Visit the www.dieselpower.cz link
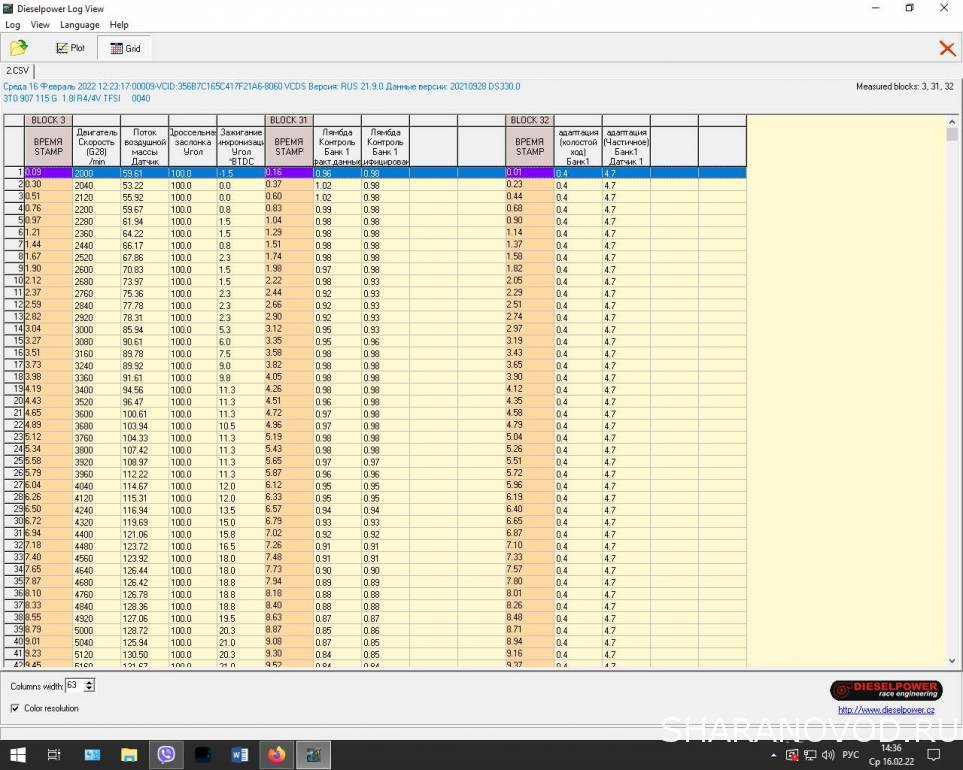Image resolution: width=963 pixels, height=770 pixels. click(x=885, y=709)
